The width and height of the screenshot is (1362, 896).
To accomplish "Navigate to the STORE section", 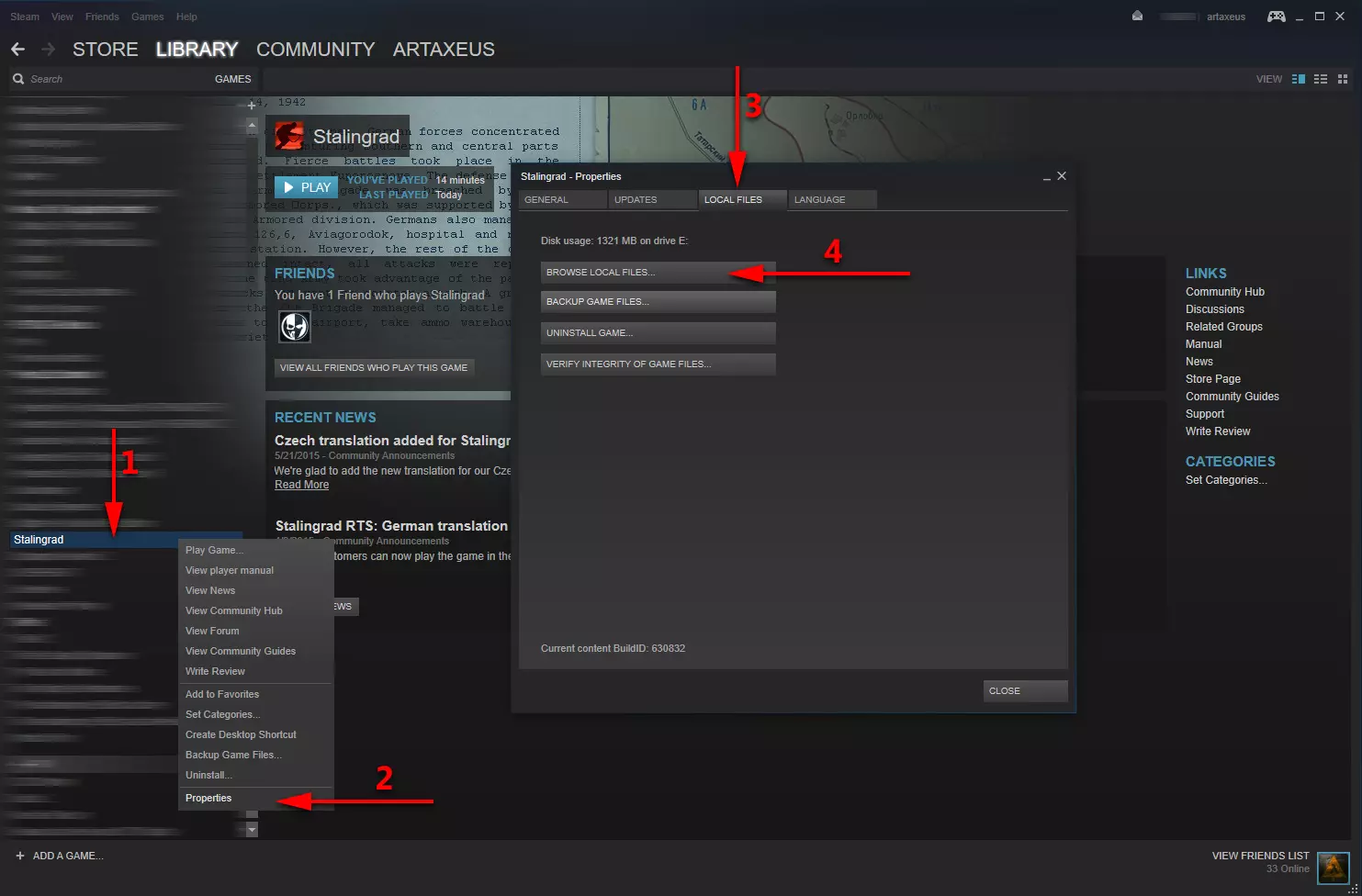I will [106, 50].
